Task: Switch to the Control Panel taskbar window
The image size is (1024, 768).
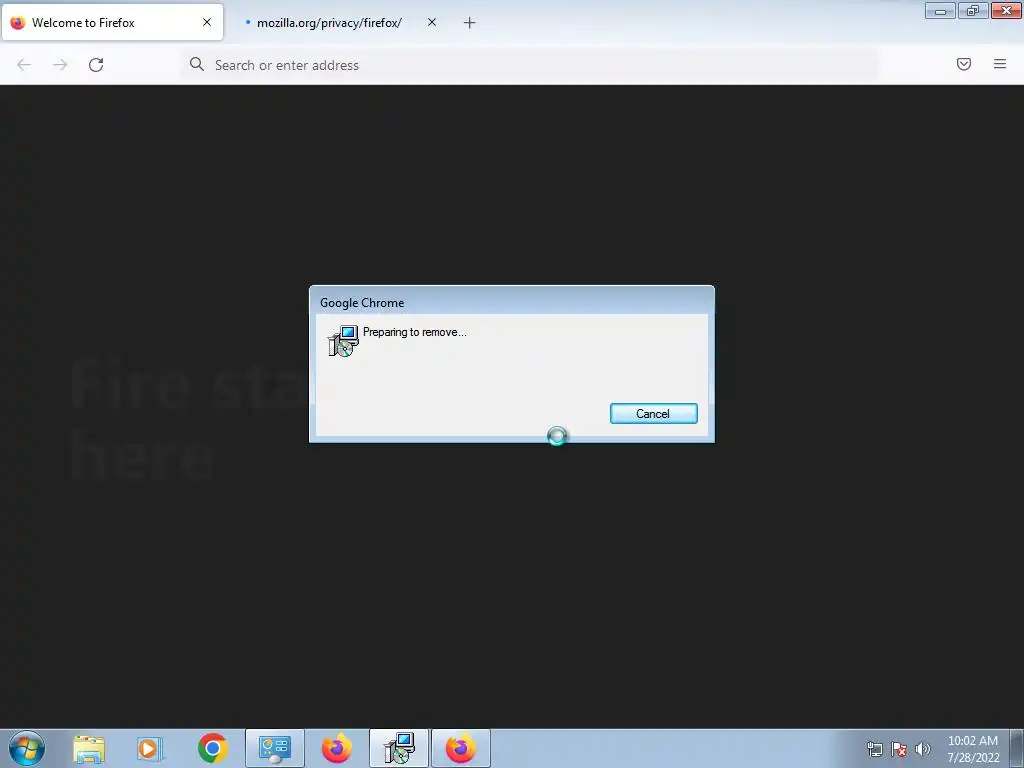Action: click(274, 749)
